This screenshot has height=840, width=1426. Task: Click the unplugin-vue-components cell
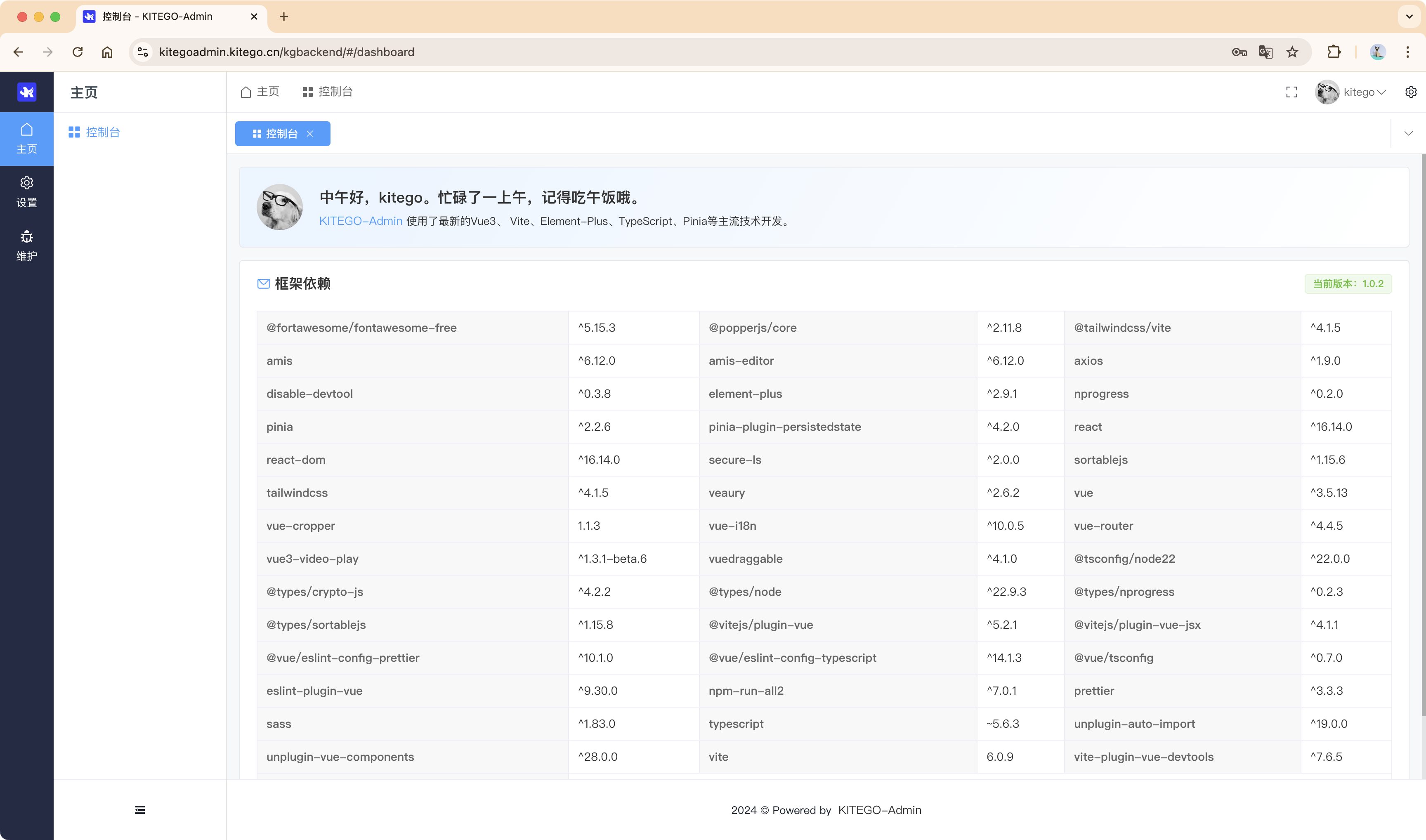click(x=413, y=757)
